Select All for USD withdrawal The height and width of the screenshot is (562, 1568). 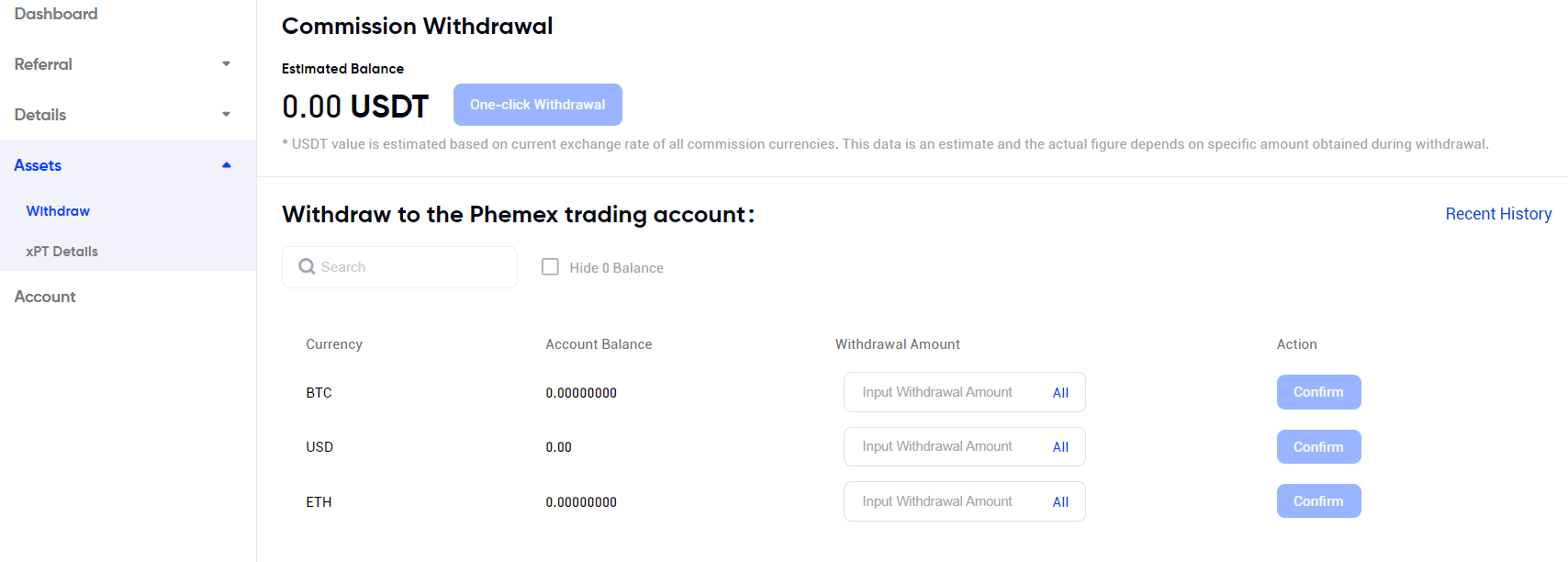tap(1060, 447)
